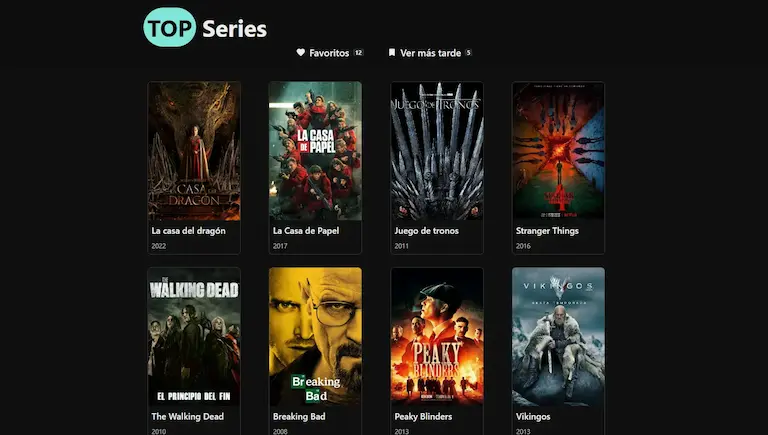Open La Casa de Papel poster
The image size is (768, 435).
pos(315,151)
